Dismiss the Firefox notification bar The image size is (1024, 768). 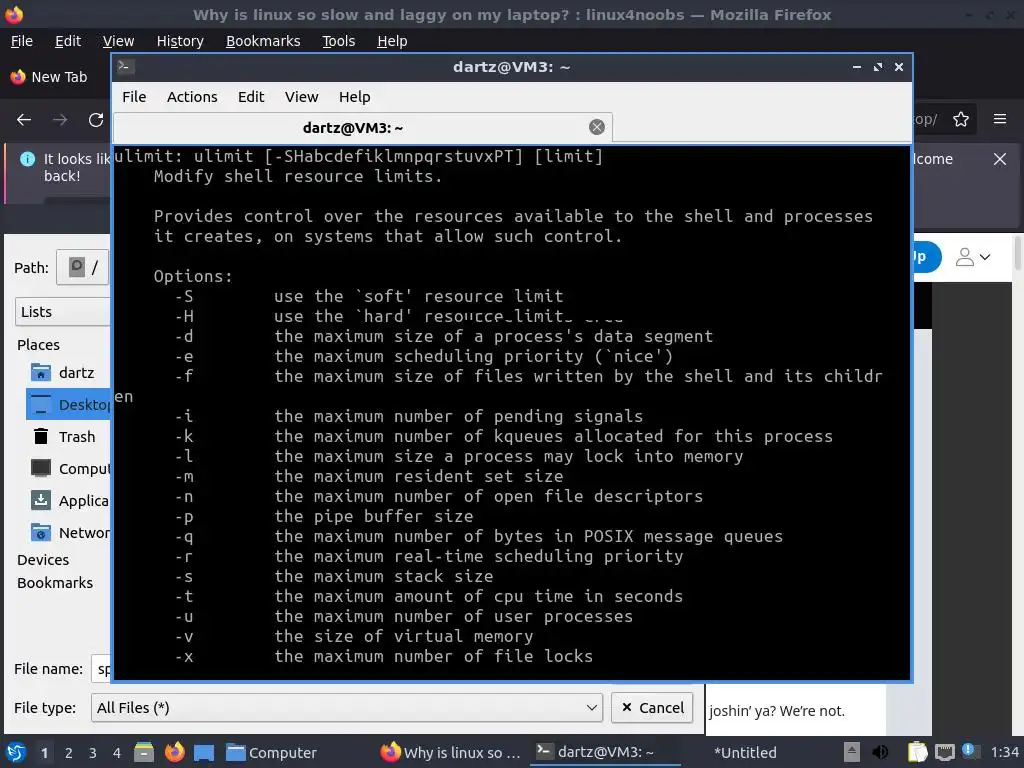(999, 159)
